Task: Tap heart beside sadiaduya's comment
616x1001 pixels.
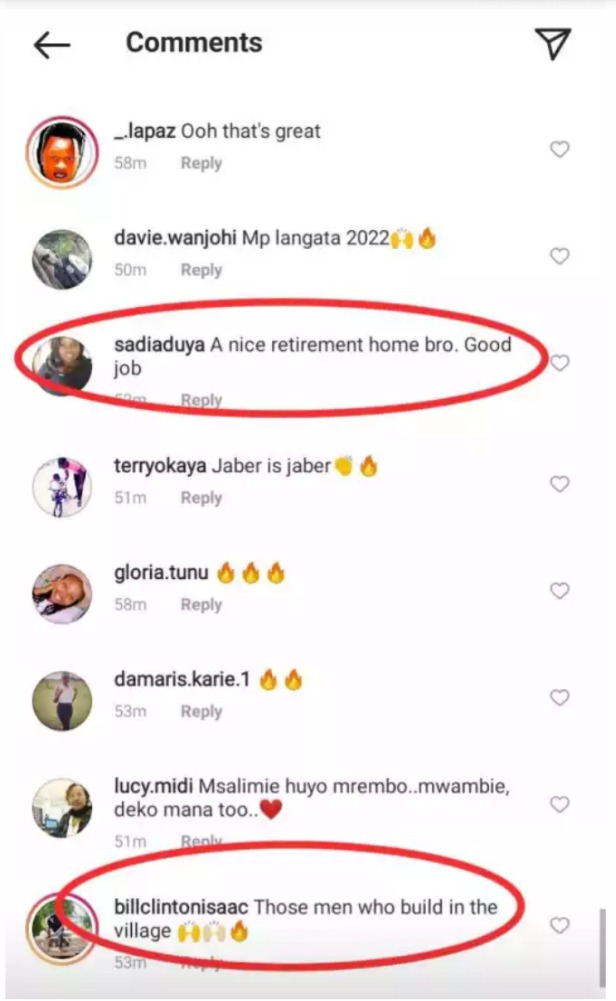Action: 559,363
